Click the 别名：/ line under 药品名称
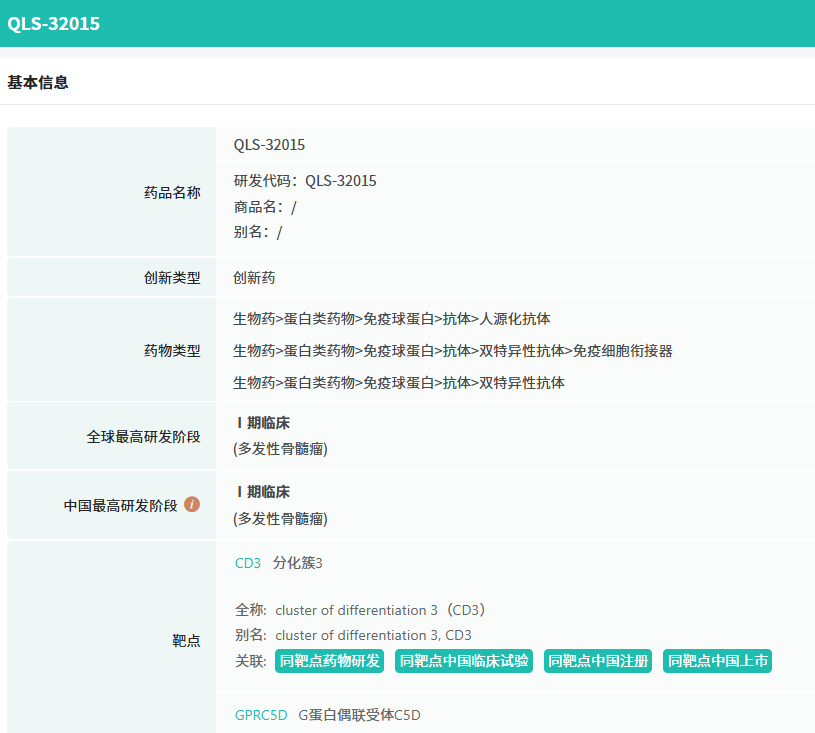Viewport: 815px width, 733px height. (258, 232)
